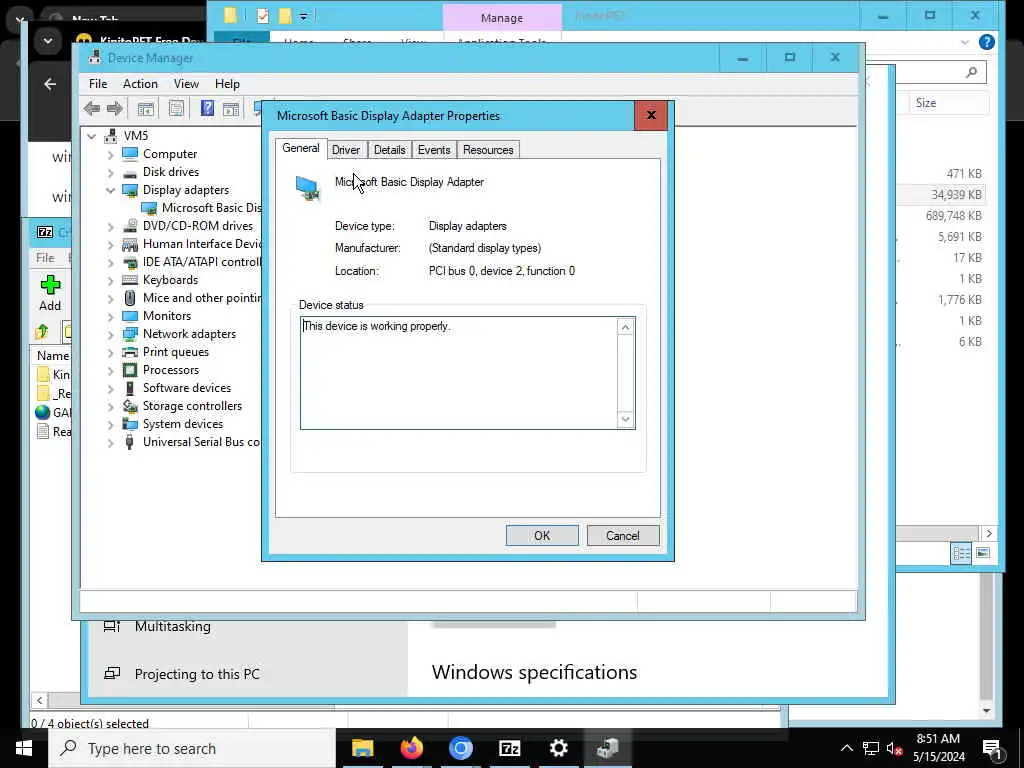Screen dimensions: 1024x768
Task: Select Software devices category
Action: (x=187, y=388)
